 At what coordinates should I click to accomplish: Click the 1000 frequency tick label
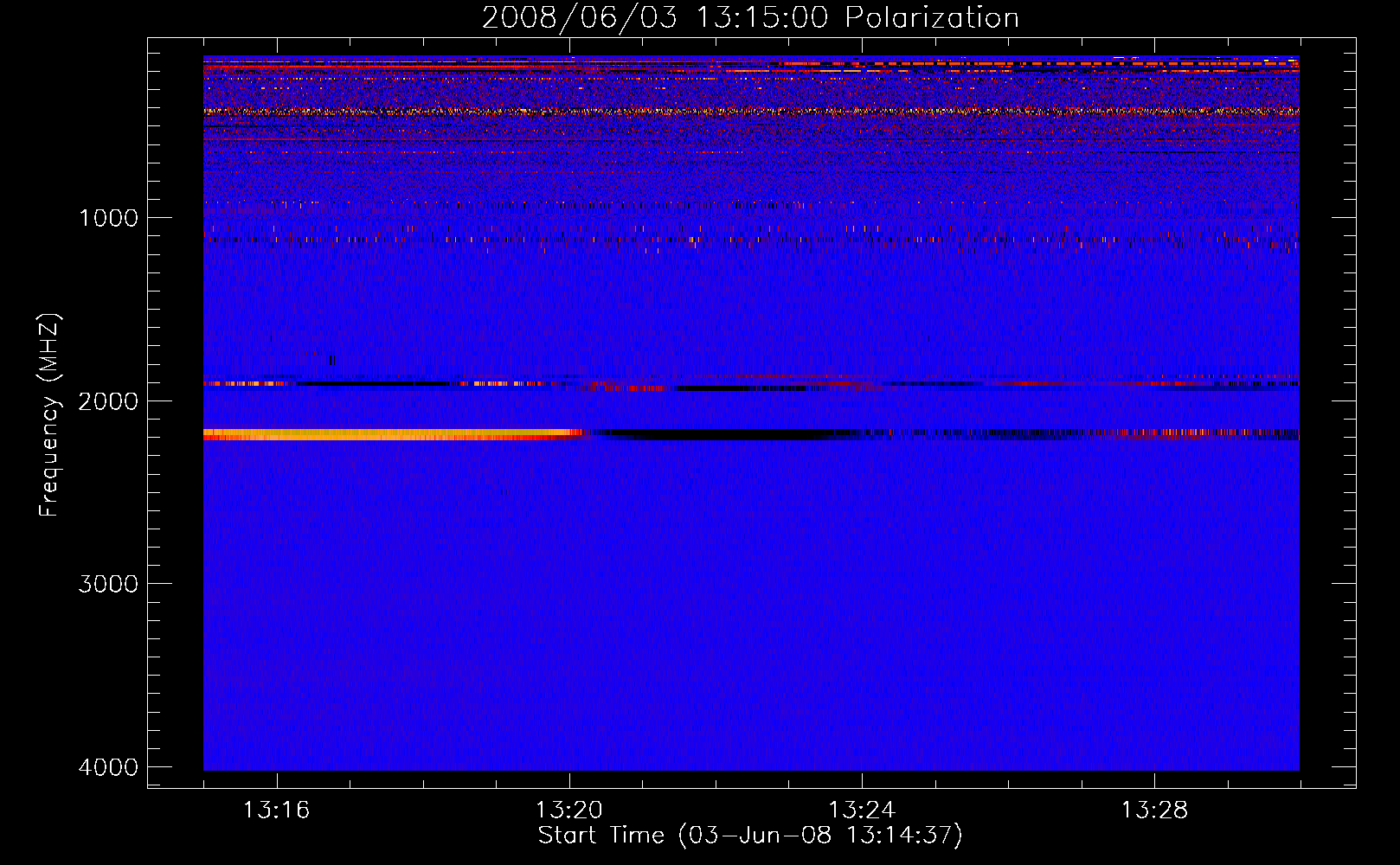108,217
